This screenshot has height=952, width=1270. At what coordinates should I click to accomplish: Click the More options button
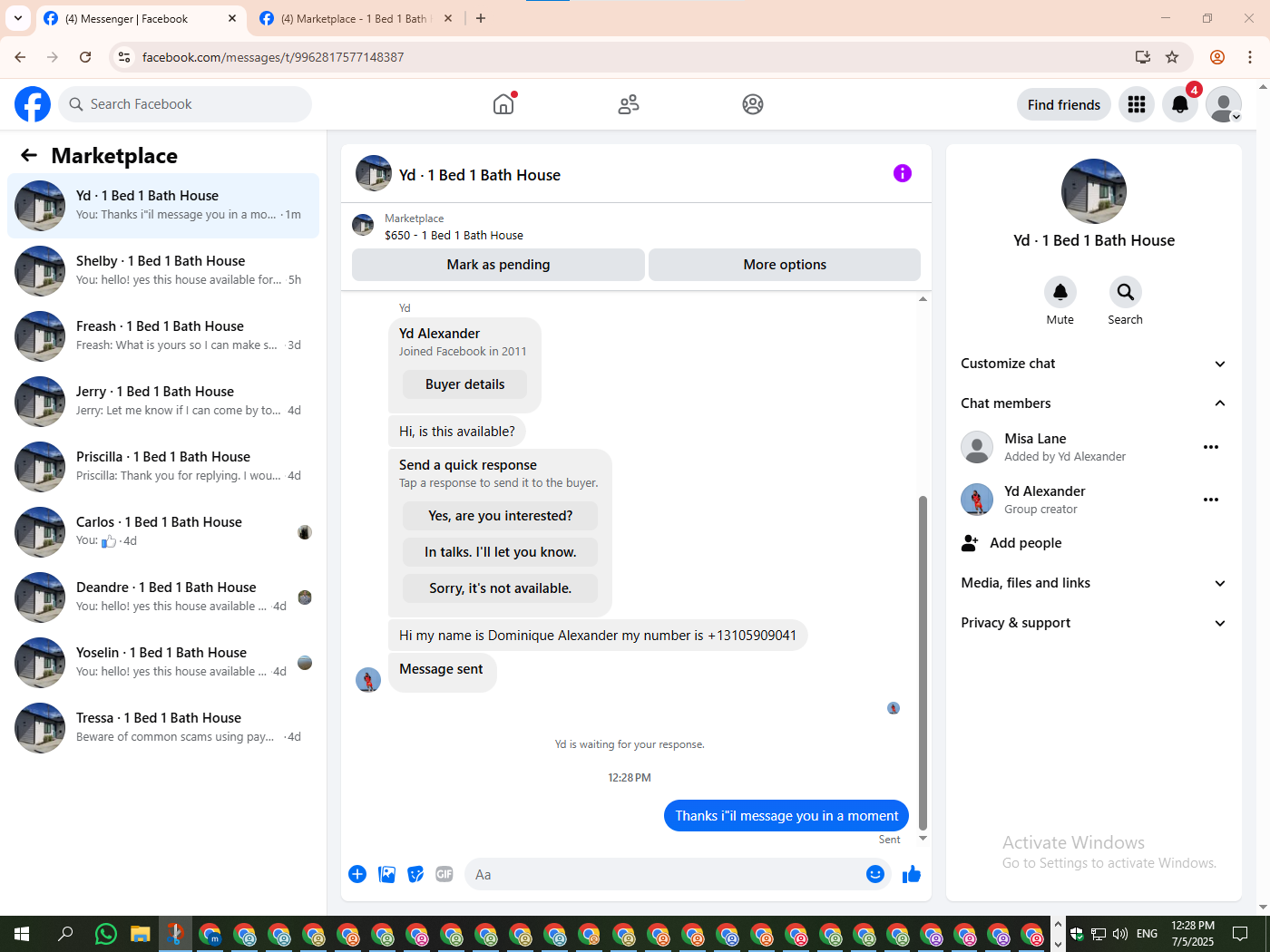click(x=785, y=265)
